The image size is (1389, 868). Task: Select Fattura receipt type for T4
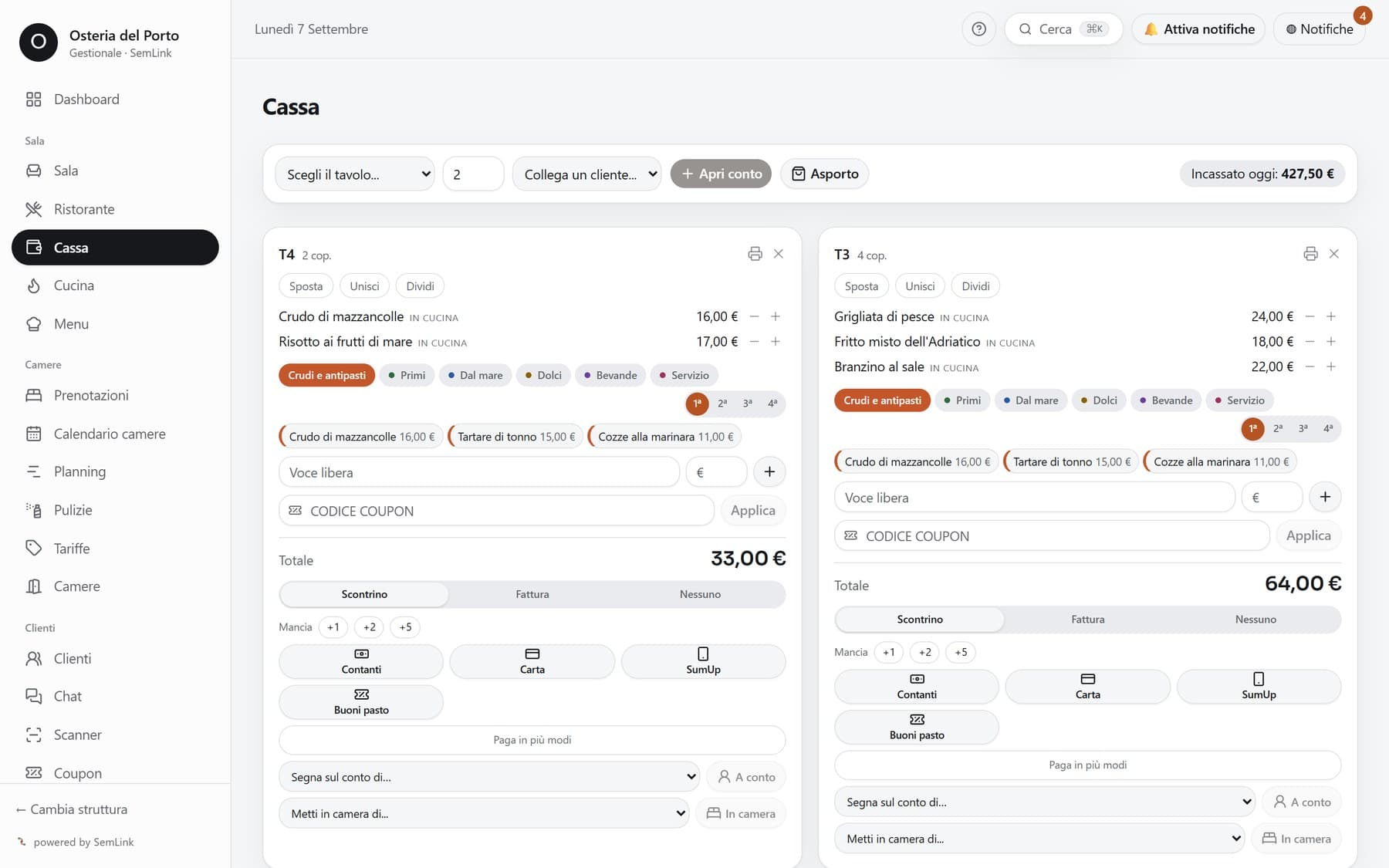tap(532, 594)
